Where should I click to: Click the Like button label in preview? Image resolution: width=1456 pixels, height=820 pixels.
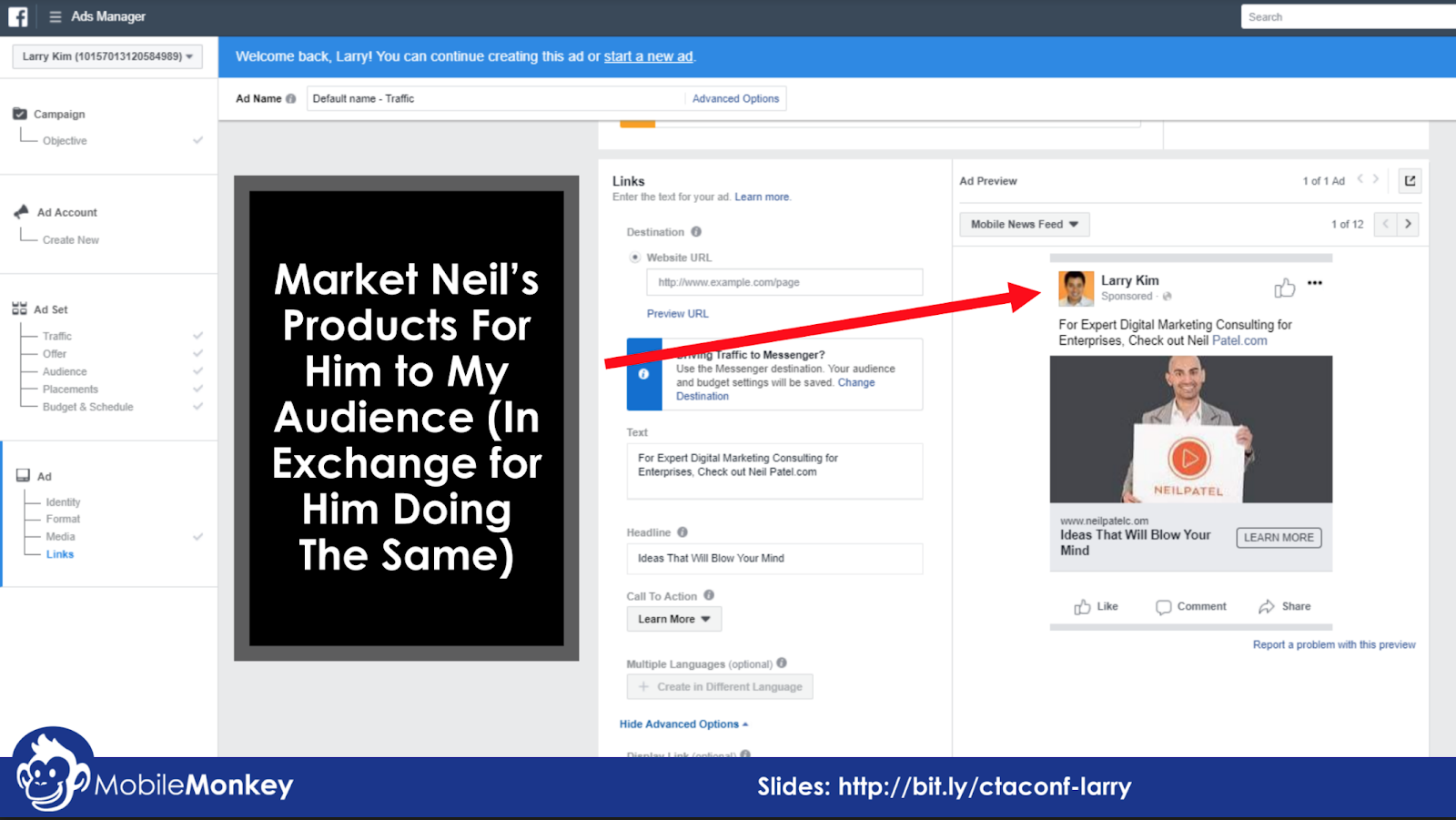coord(1107,606)
